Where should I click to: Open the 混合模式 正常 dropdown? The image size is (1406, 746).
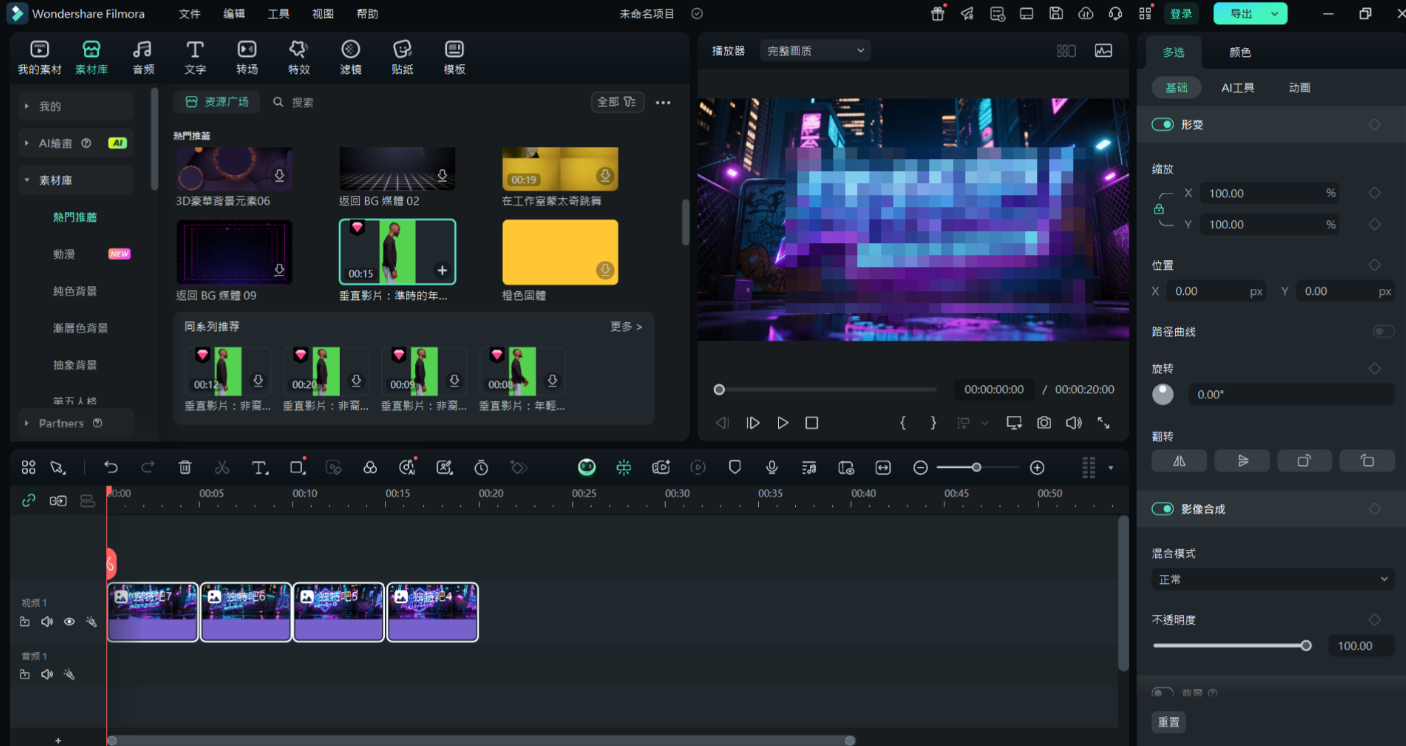1273,579
